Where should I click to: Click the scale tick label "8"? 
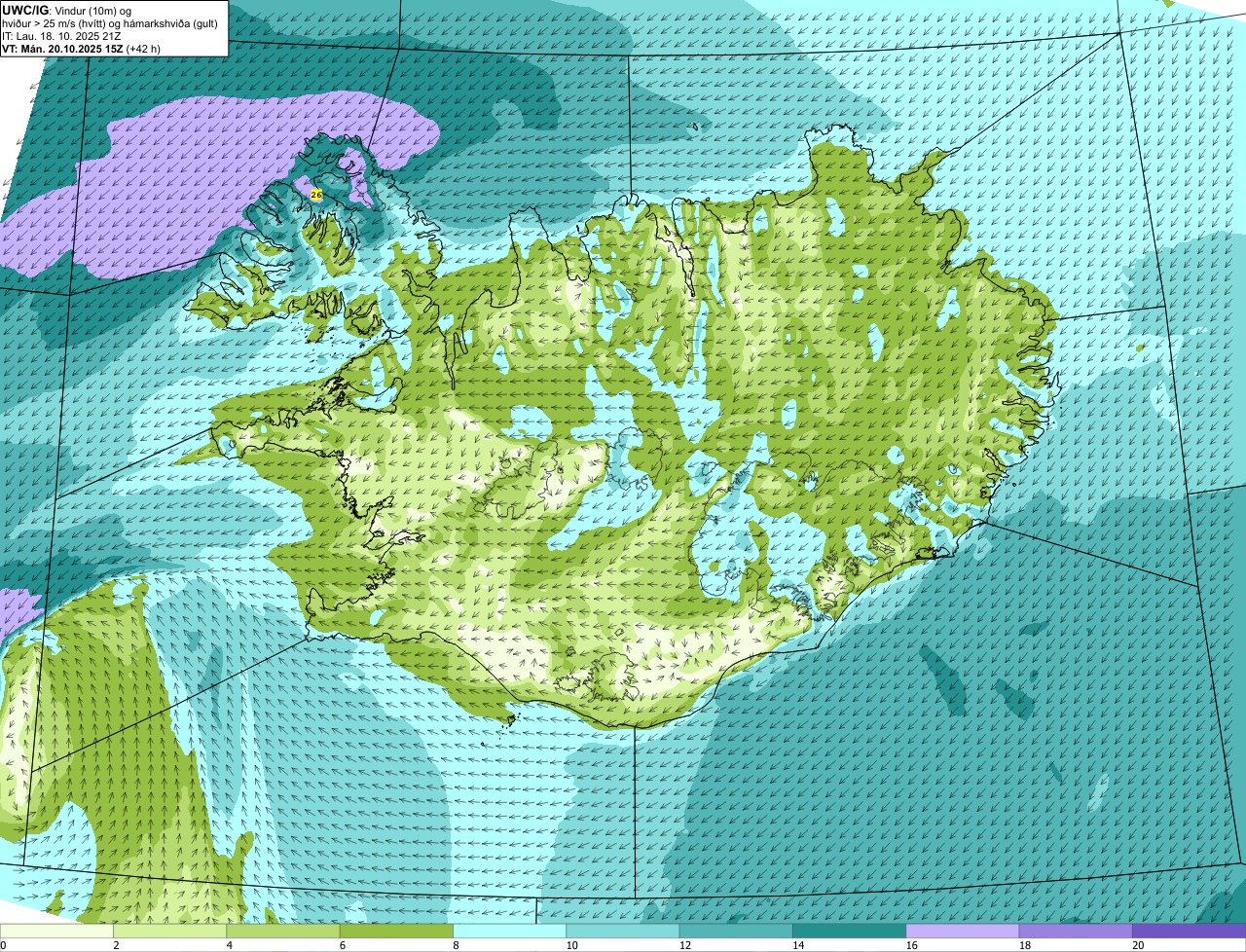(x=456, y=945)
